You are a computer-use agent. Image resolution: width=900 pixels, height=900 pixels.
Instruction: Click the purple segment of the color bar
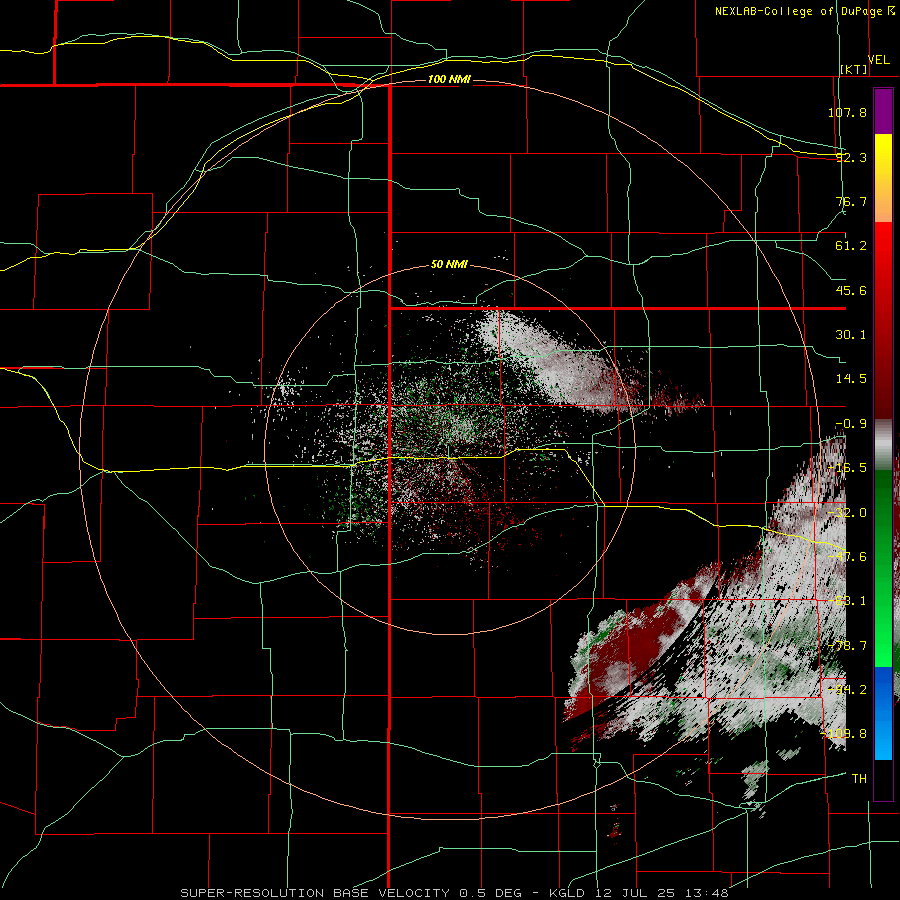point(883,111)
